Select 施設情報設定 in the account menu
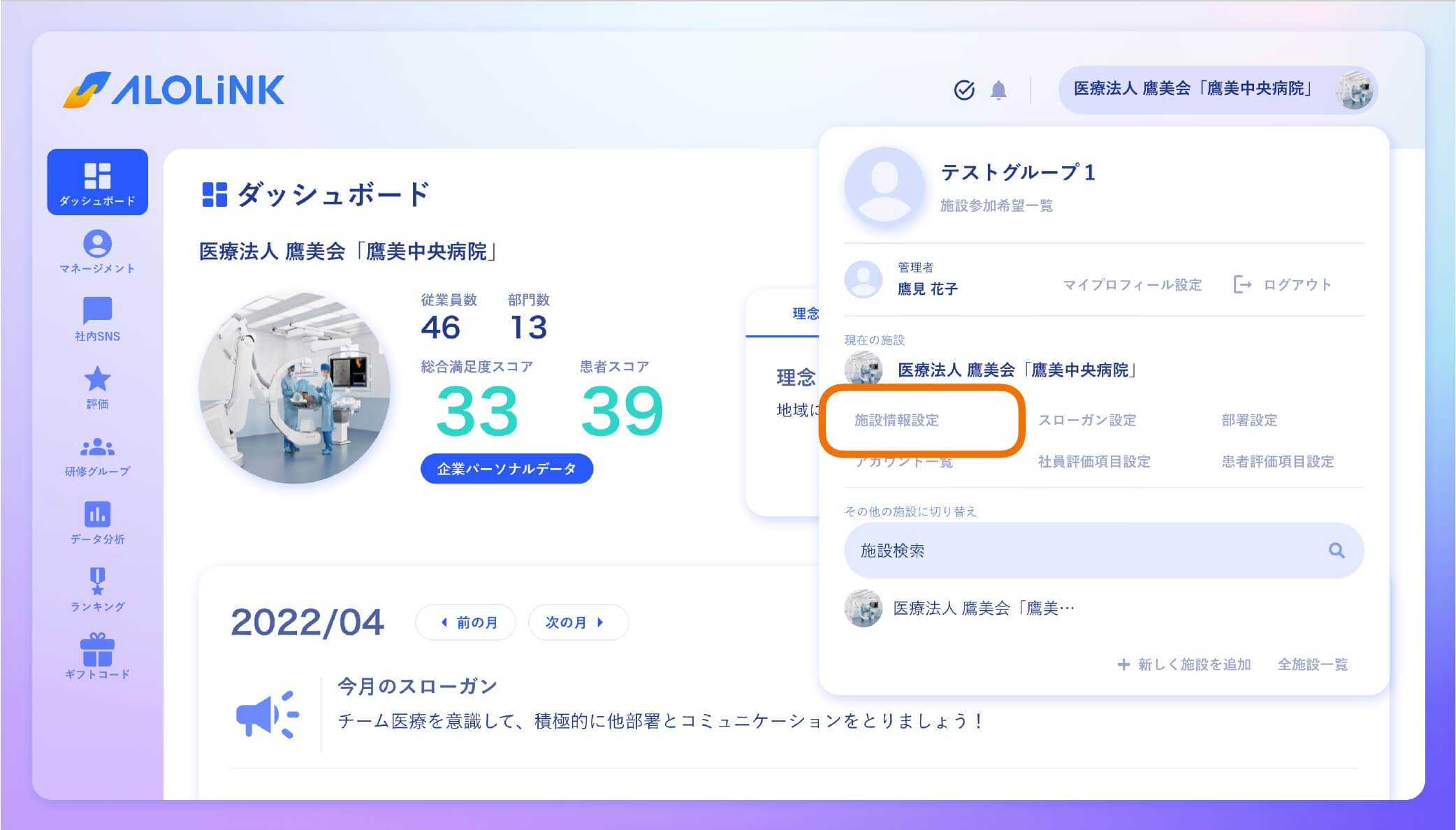Image resolution: width=1456 pixels, height=830 pixels. coord(898,421)
